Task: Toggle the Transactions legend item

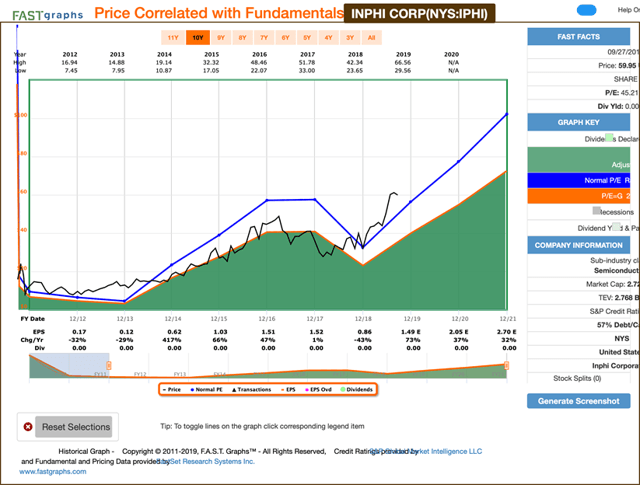Action: (x=251, y=389)
